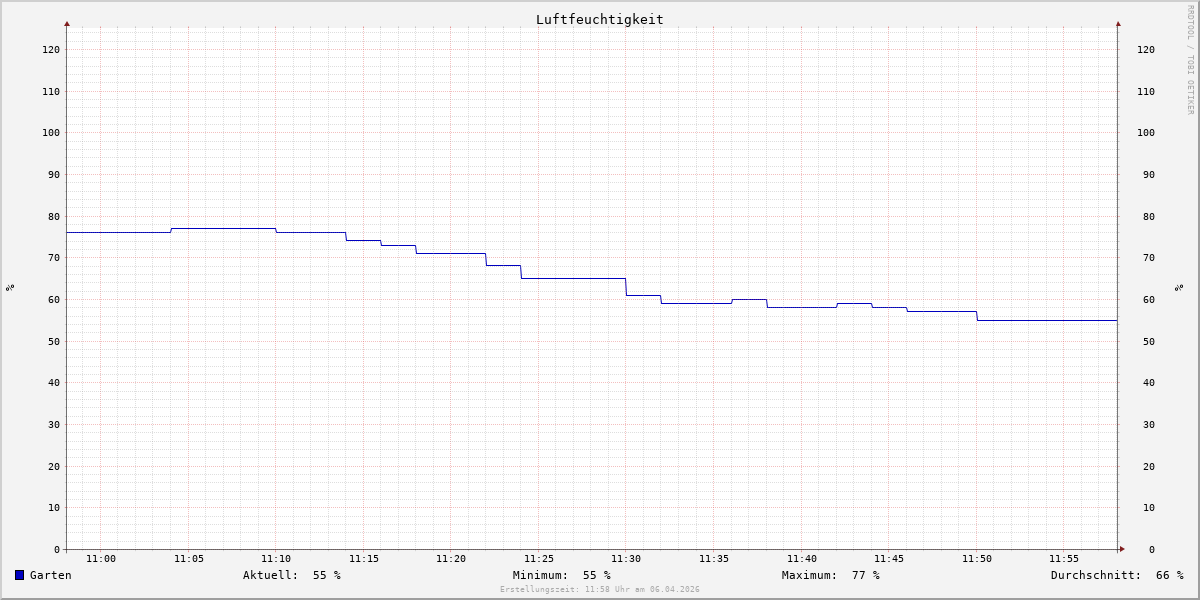1200x600 pixels.
Task: Click the 20 label on the left axis
Action: 54,466
